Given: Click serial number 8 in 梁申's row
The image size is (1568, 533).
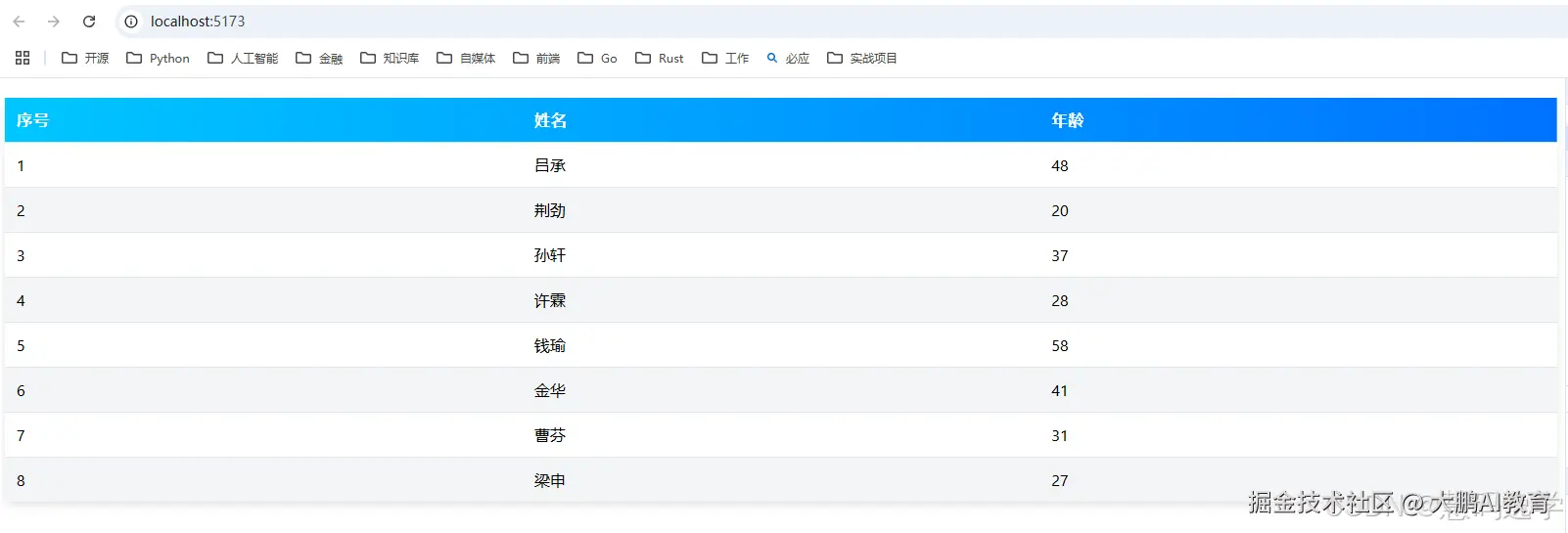Looking at the screenshot, I should coord(21,481).
